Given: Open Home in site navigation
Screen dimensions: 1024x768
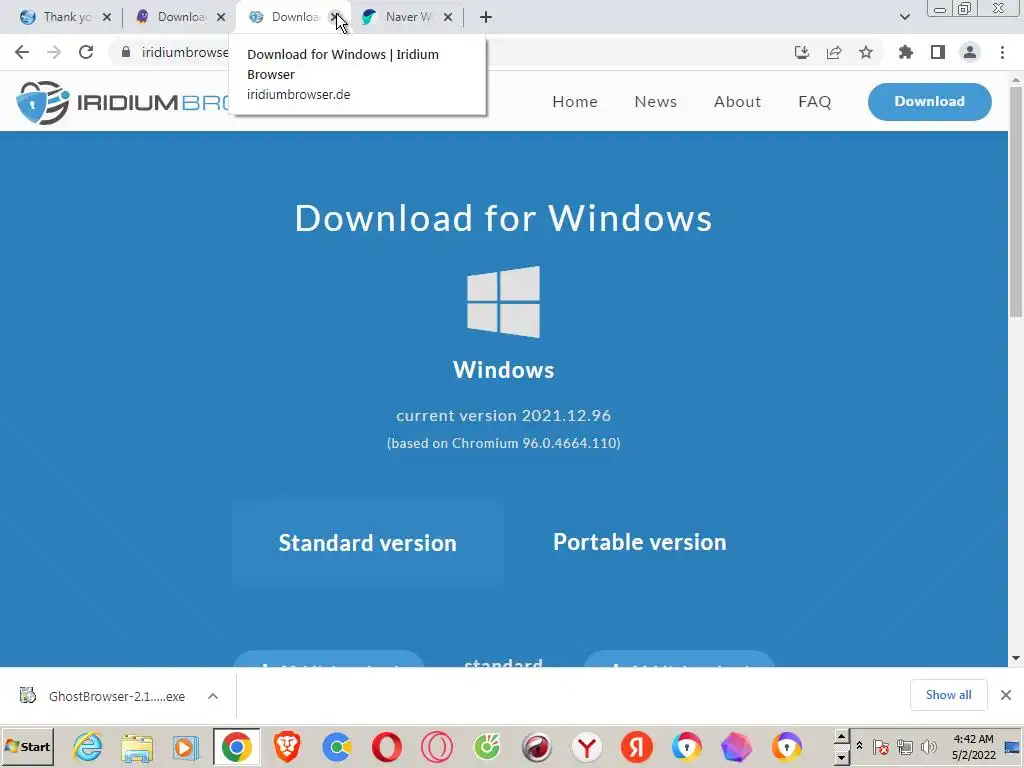Looking at the screenshot, I should point(575,102).
